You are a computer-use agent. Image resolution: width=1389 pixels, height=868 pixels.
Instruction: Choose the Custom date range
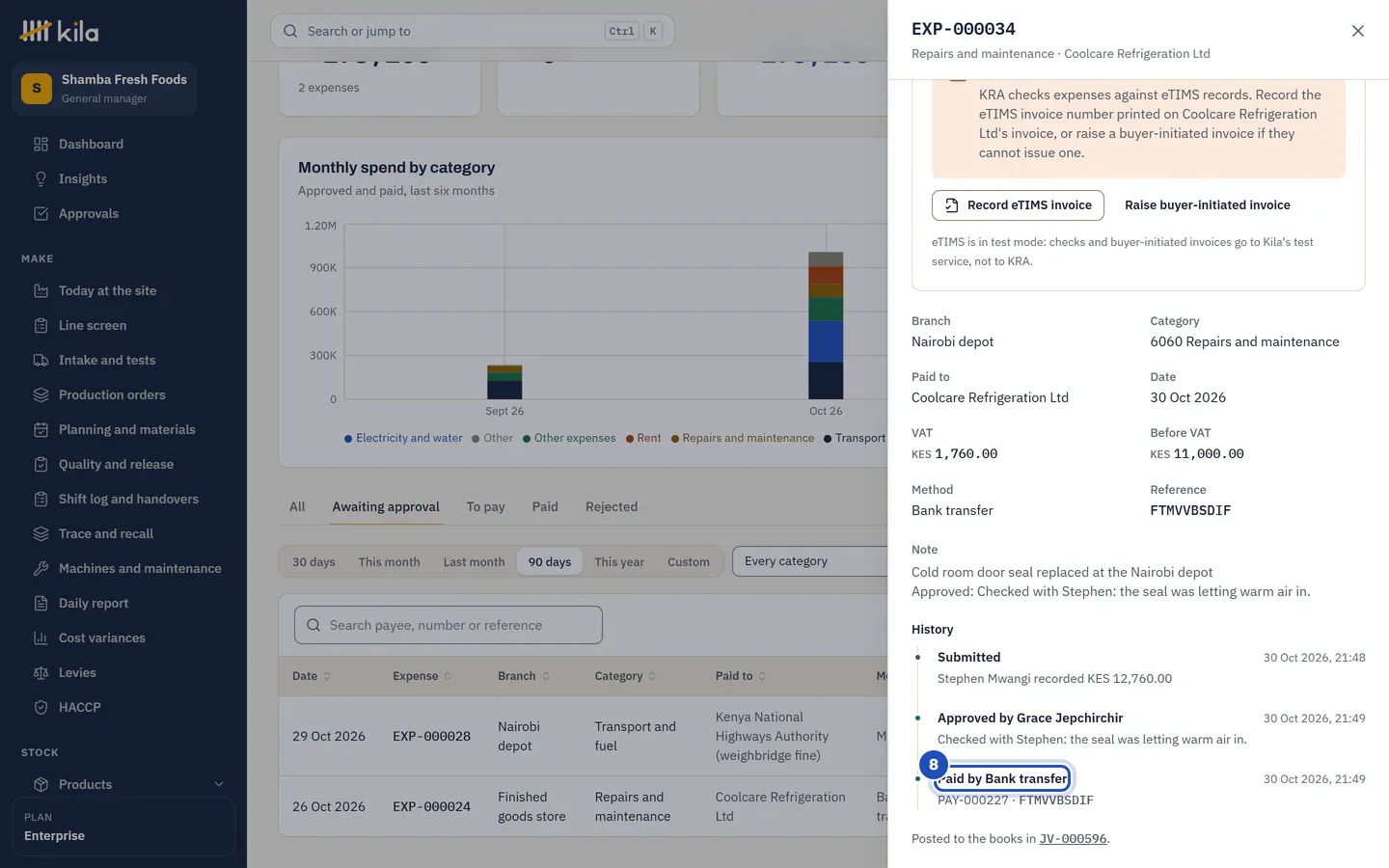coord(689,562)
